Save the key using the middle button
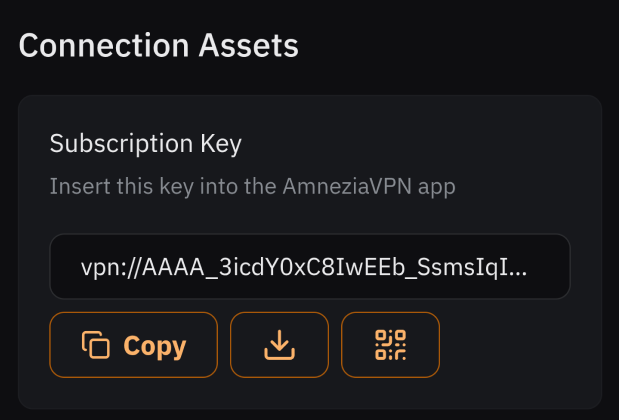 pyautogui.click(x=280, y=345)
